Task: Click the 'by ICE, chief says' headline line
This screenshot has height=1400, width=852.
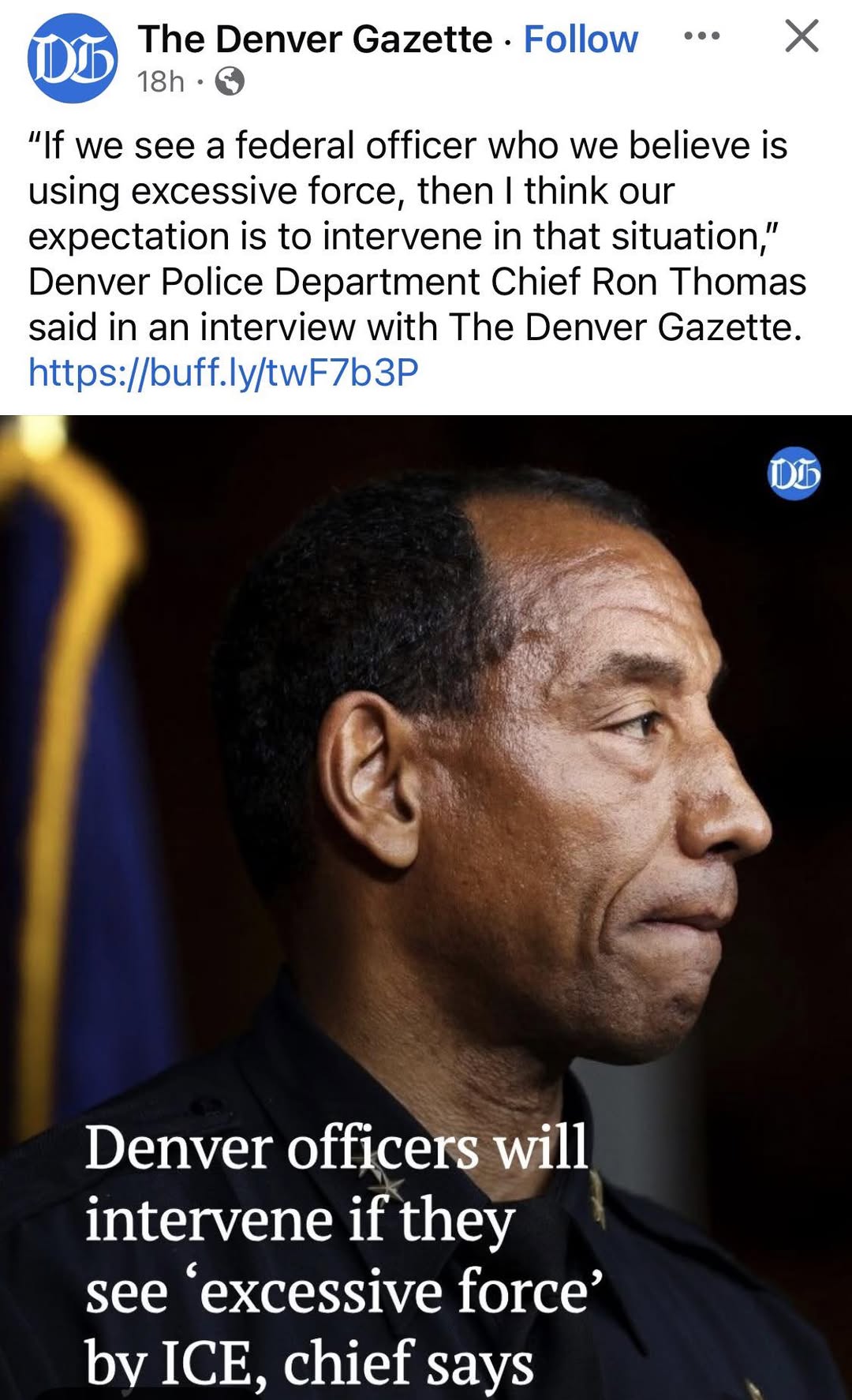Action: pos(309,1363)
